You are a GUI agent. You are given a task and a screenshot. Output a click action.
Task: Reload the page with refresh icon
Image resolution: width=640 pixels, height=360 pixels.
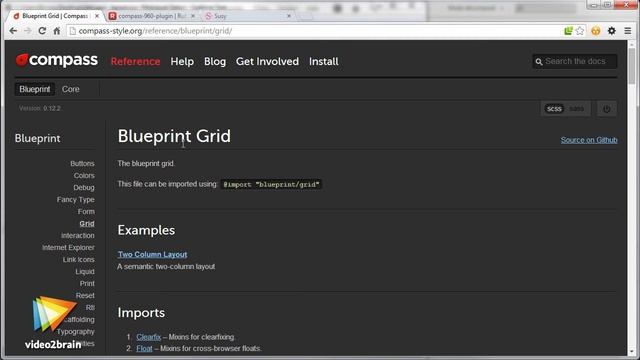[42, 31]
